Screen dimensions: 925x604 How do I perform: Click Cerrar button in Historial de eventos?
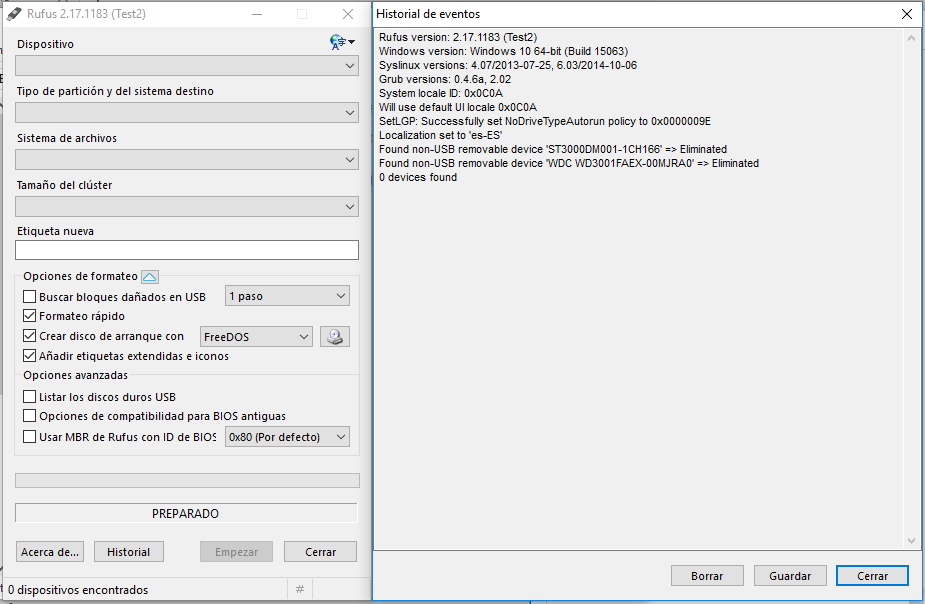(x=872, y=576)
